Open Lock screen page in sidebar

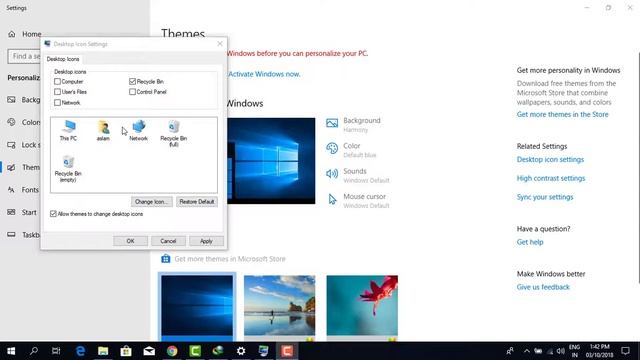click(x=23, y=145)
